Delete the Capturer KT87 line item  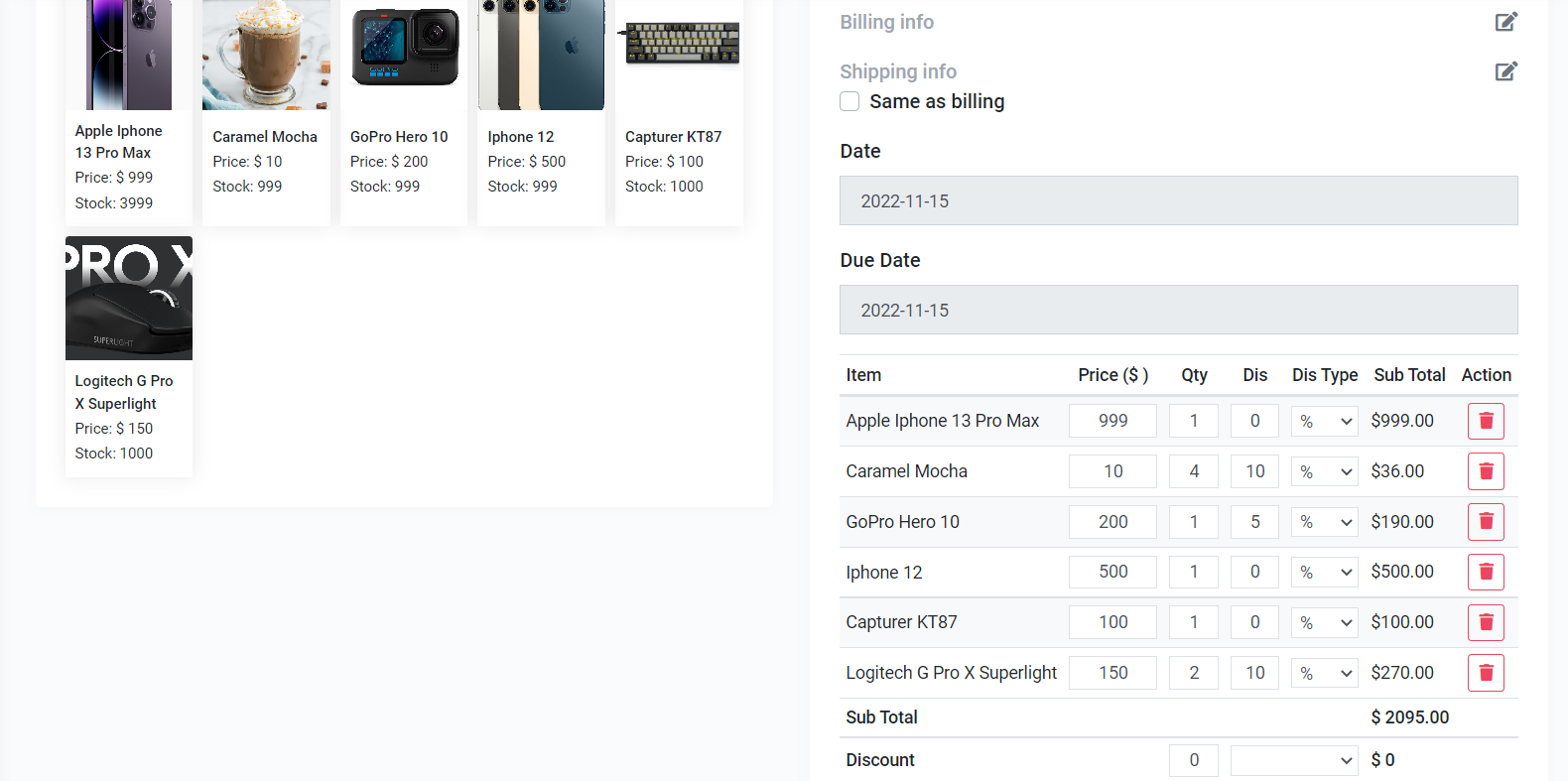point(1486,622)
